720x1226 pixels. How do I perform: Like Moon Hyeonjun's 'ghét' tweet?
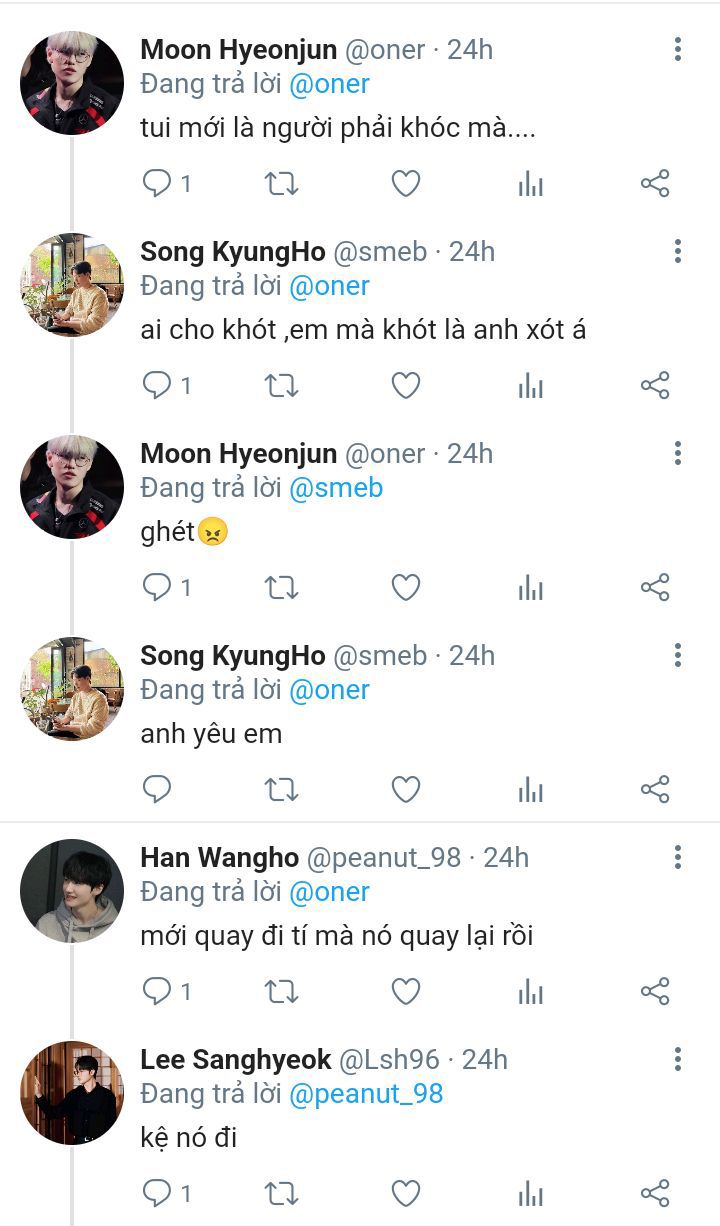[405, 587]
